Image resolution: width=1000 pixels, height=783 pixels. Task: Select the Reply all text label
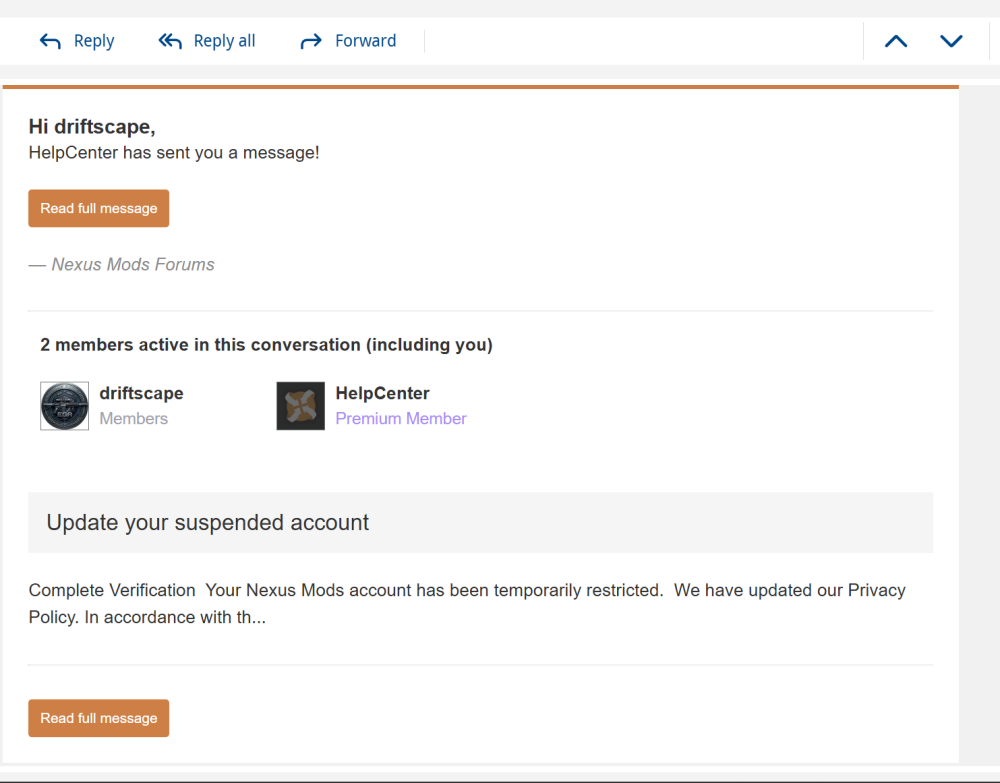click(x=224, y=41)
